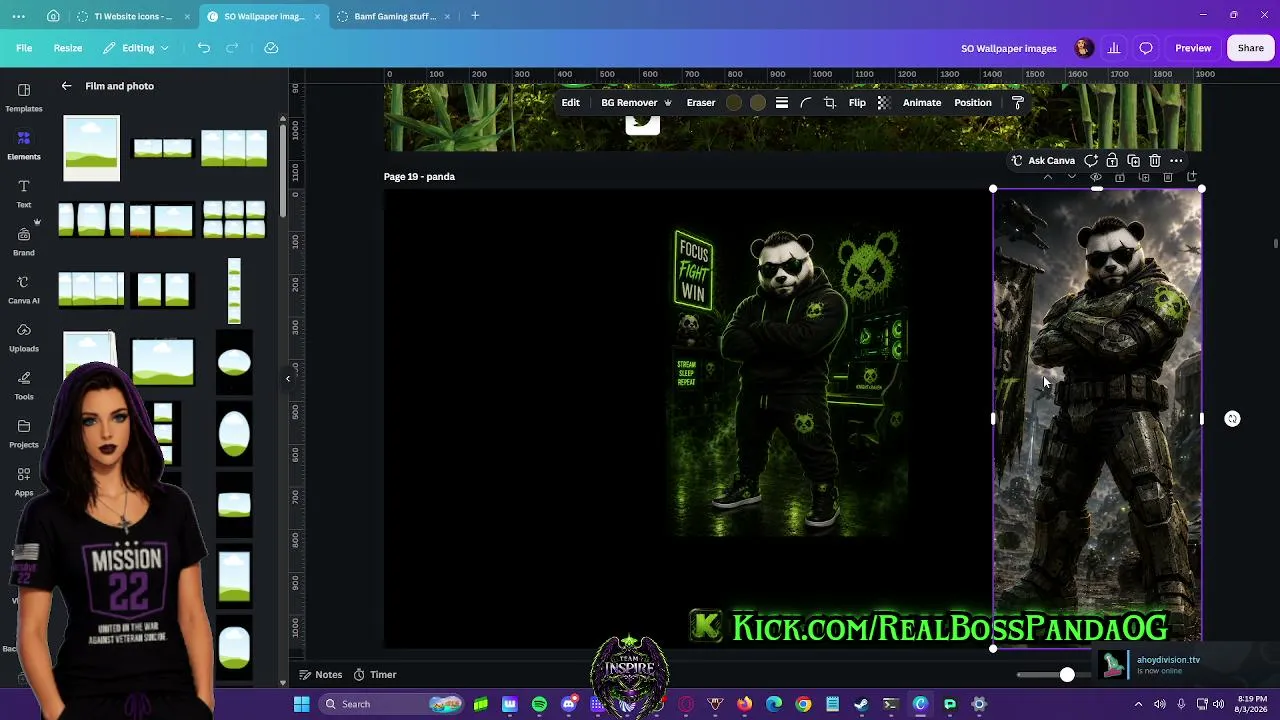Open the Uploads panel
This screenshot has width=1280, height=720.
pyautogui.click(x=24, y=336)
